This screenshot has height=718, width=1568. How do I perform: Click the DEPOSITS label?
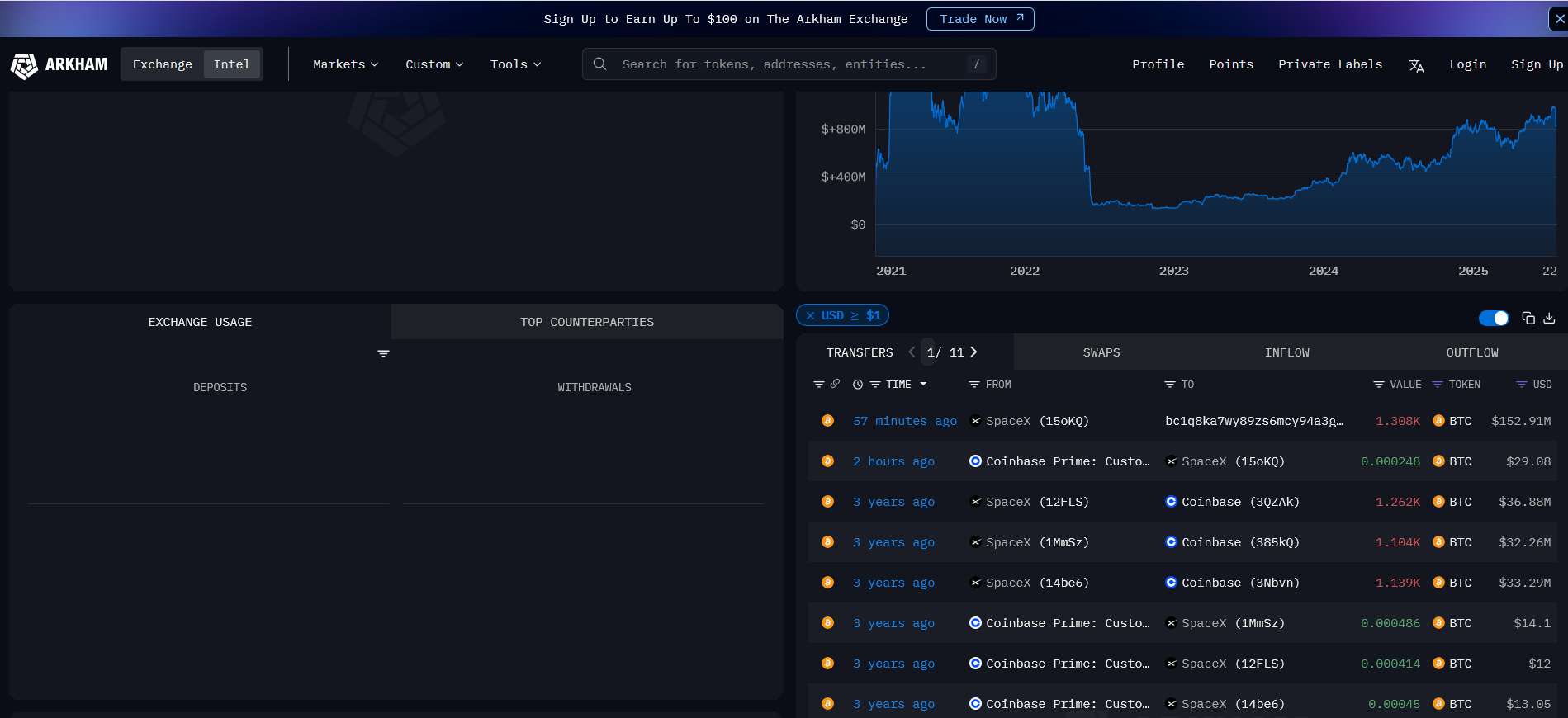pos(220,387)
